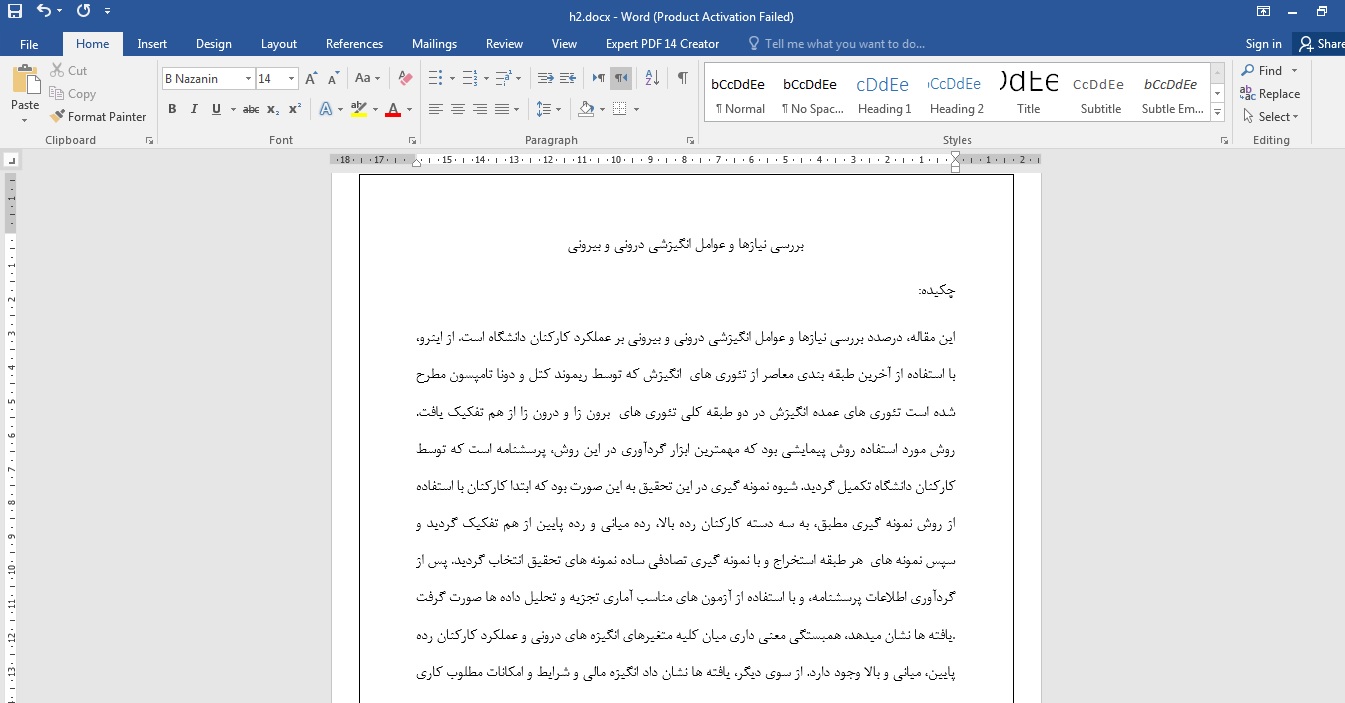Click the Replace button

click(1270, 94)
